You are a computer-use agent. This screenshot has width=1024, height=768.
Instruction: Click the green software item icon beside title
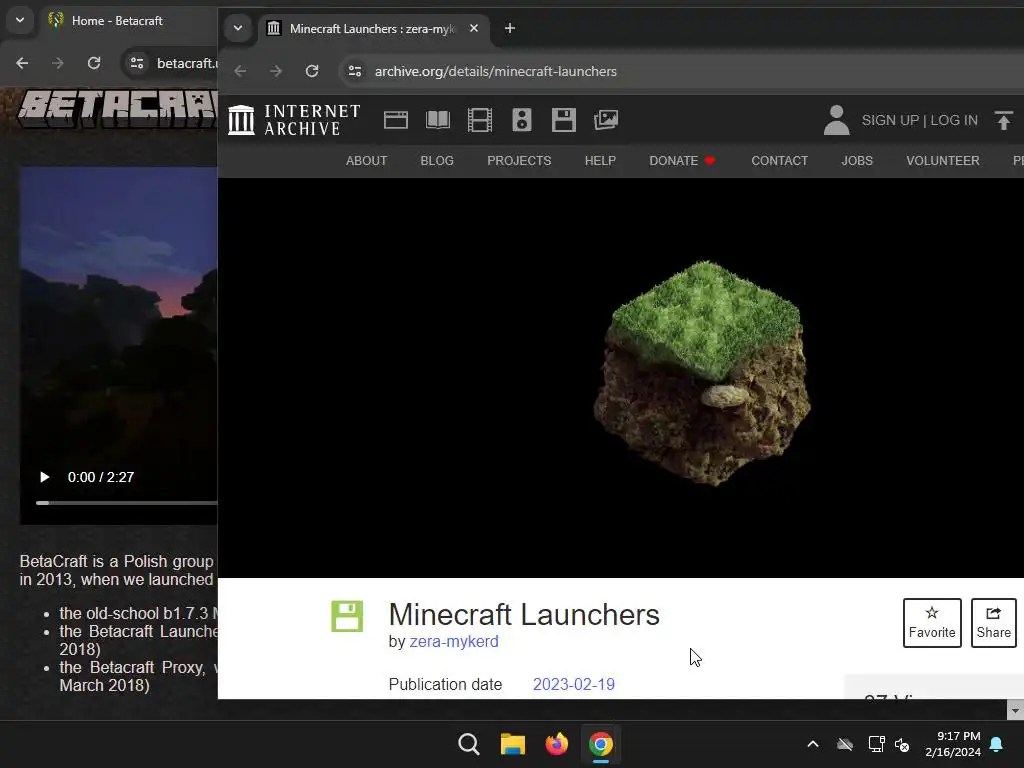coord(347,616)
